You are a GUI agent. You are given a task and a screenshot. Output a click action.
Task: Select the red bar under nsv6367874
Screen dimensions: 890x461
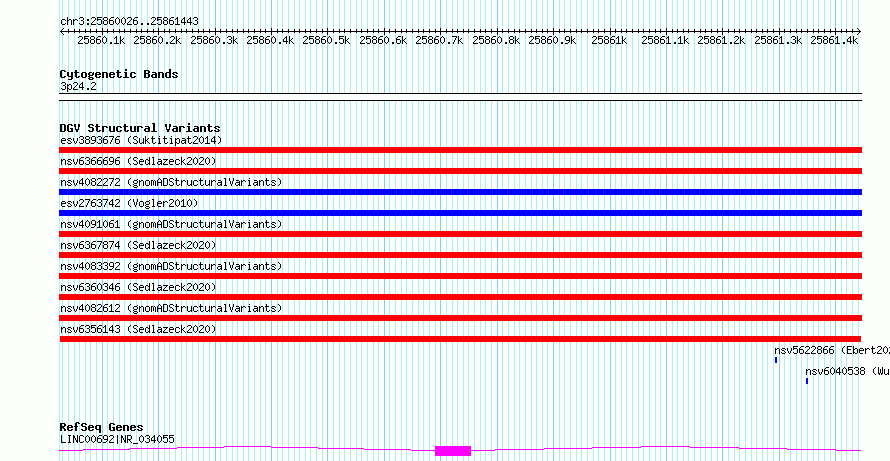461,255
